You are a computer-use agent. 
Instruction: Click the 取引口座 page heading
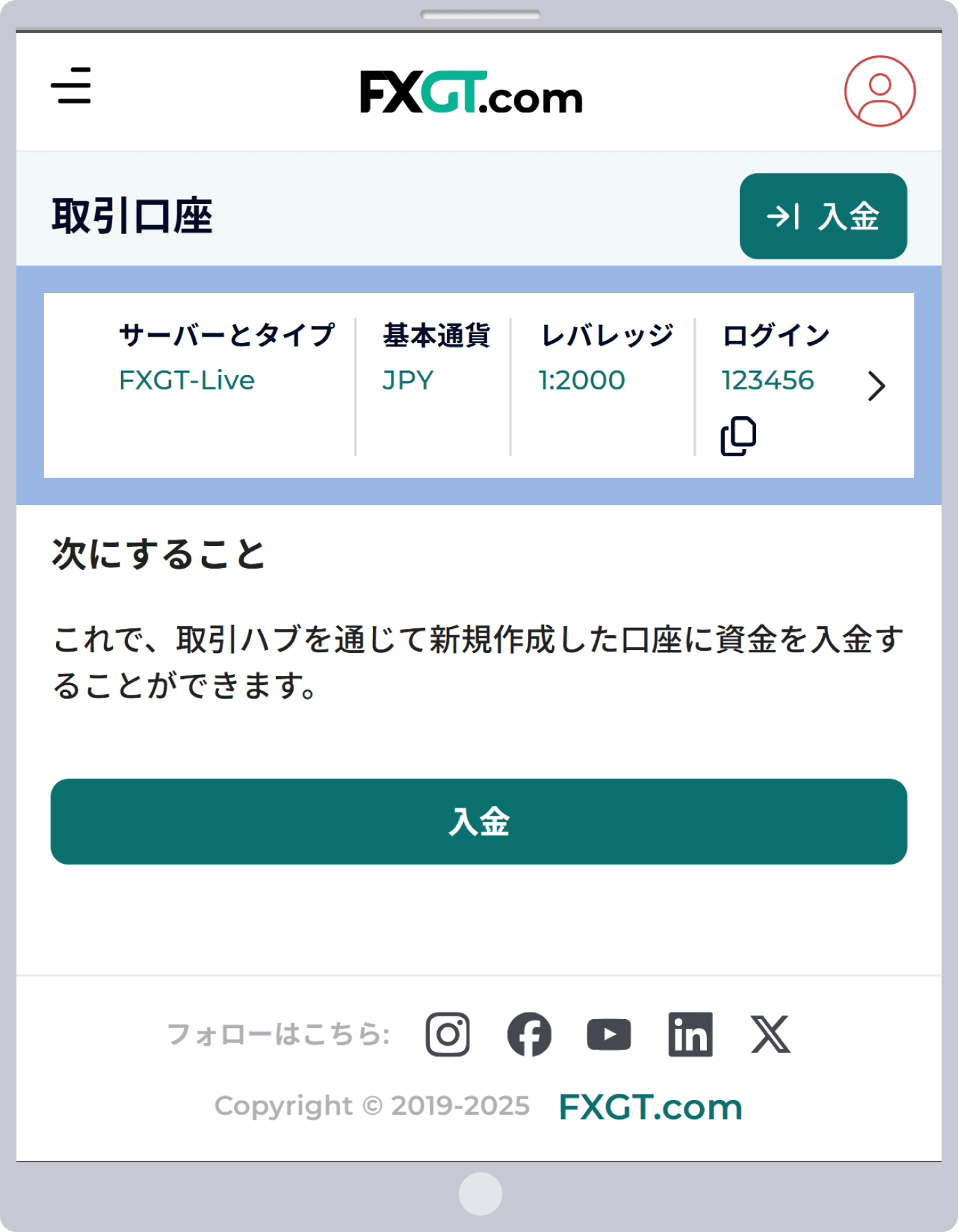point(133,216)
